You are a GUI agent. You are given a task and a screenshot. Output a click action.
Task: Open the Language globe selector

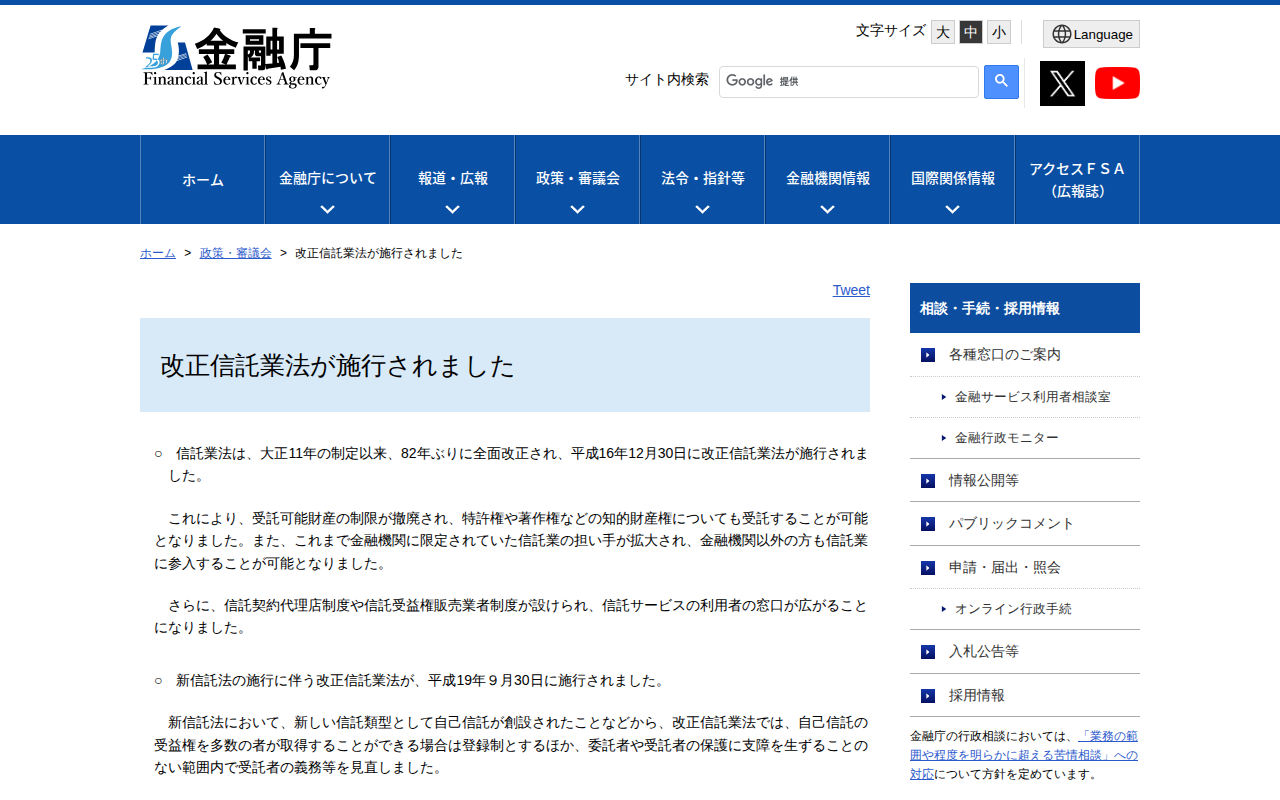1090,33
